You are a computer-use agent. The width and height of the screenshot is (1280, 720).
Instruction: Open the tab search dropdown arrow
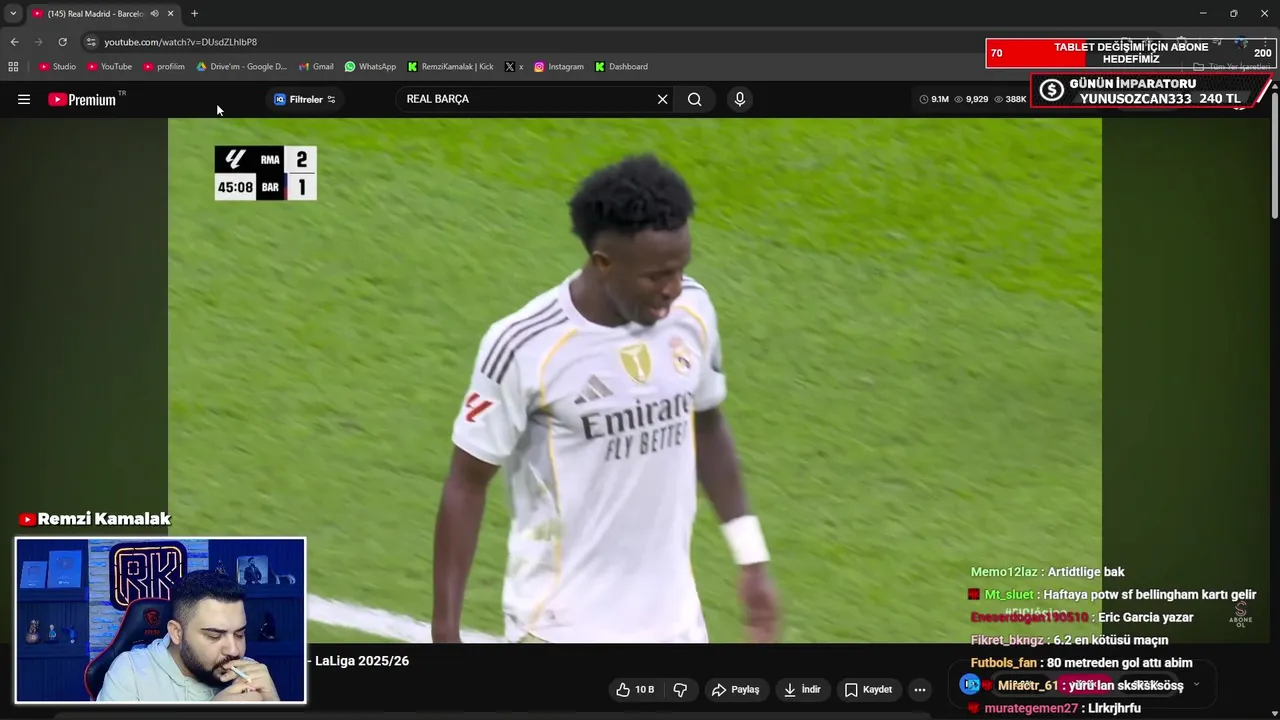tap(13, 13)
